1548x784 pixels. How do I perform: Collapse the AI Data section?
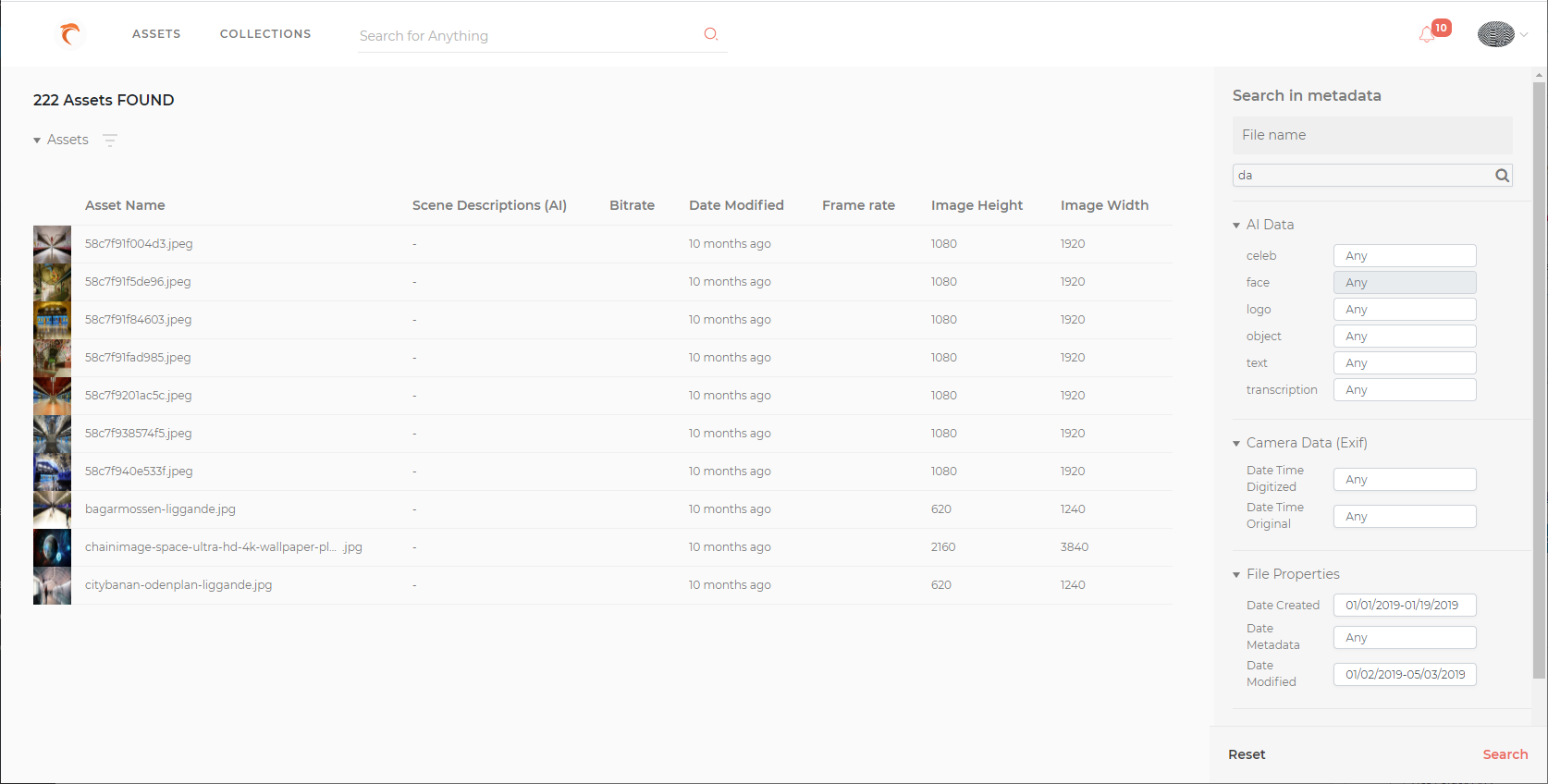coord(1236,226)
